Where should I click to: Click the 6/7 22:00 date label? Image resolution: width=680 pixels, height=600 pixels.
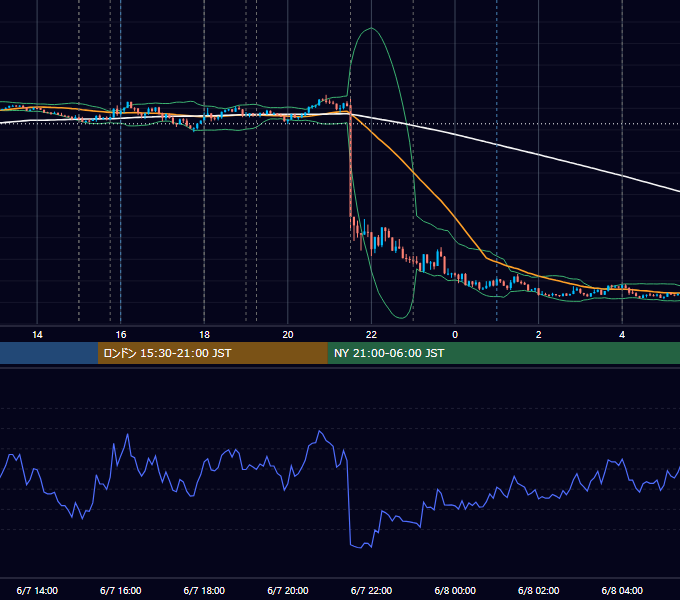pos(371,590)
